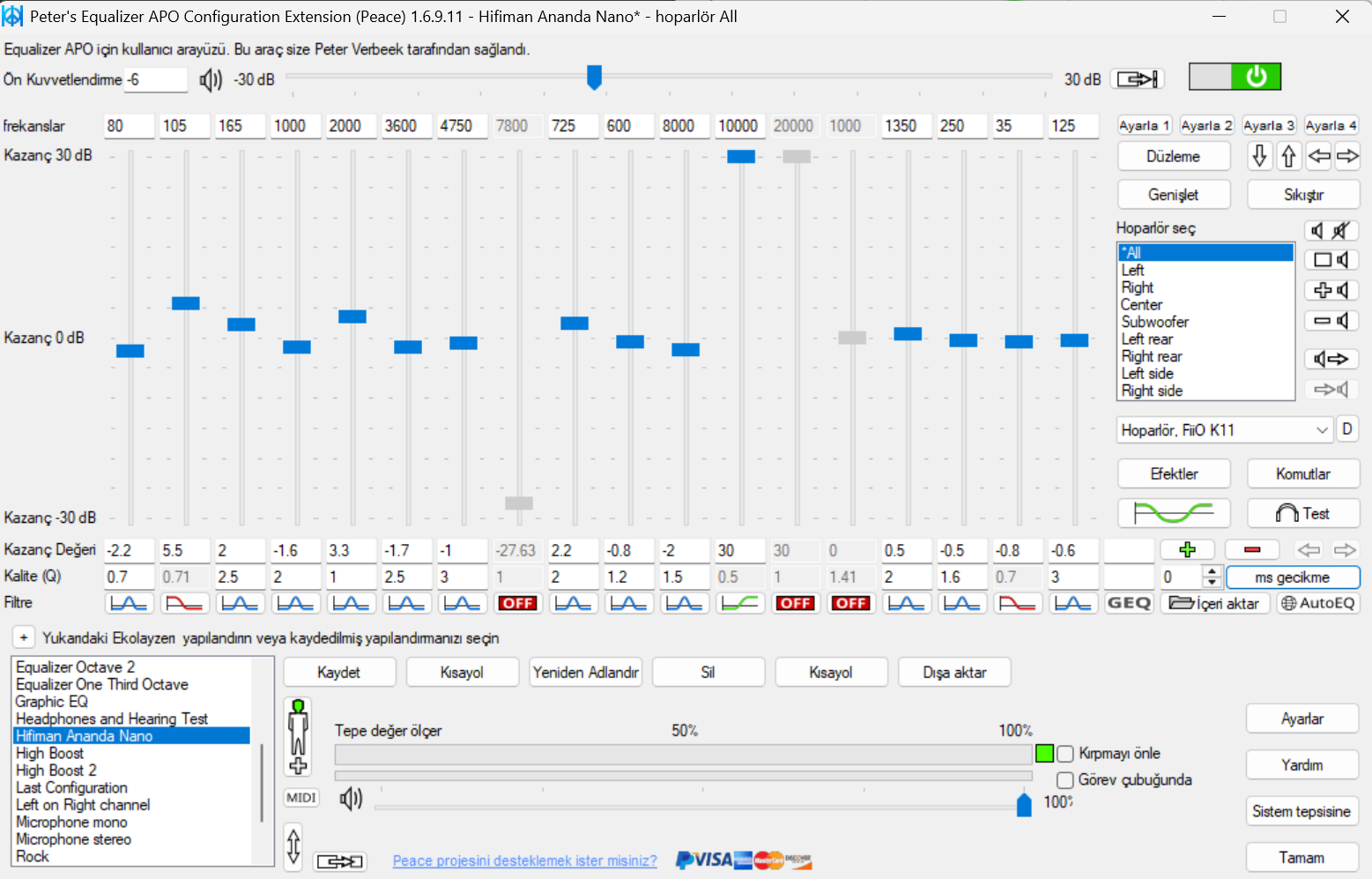Click the Yeniden Adlandır button

pyautogui.click(x=586, y=672)
